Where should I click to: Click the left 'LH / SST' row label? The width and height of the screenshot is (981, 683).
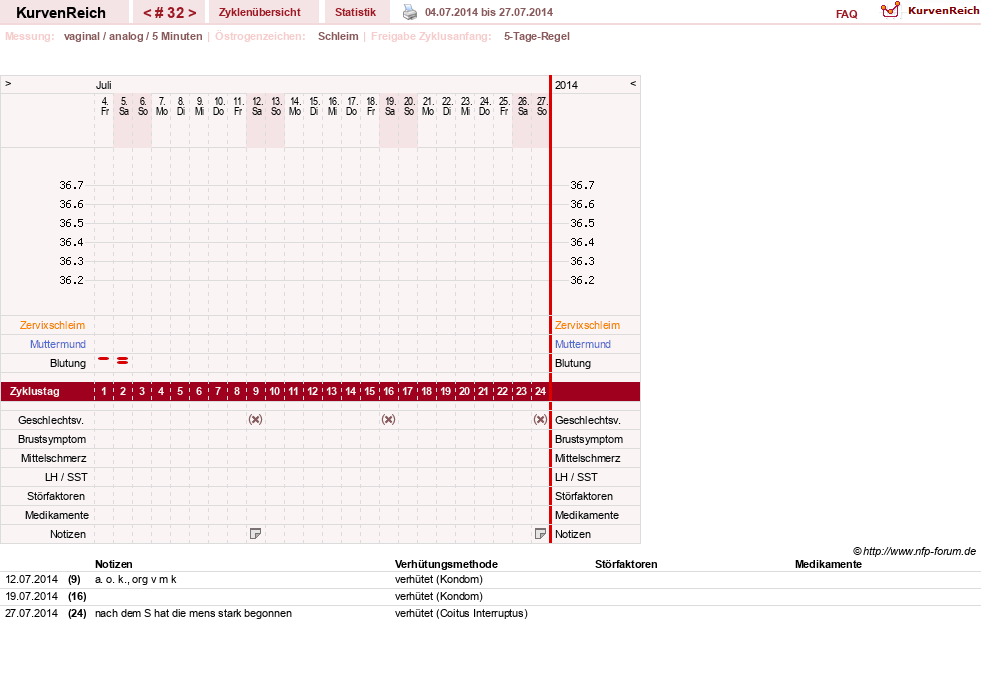pyautogui.click(x=66, y=477)
